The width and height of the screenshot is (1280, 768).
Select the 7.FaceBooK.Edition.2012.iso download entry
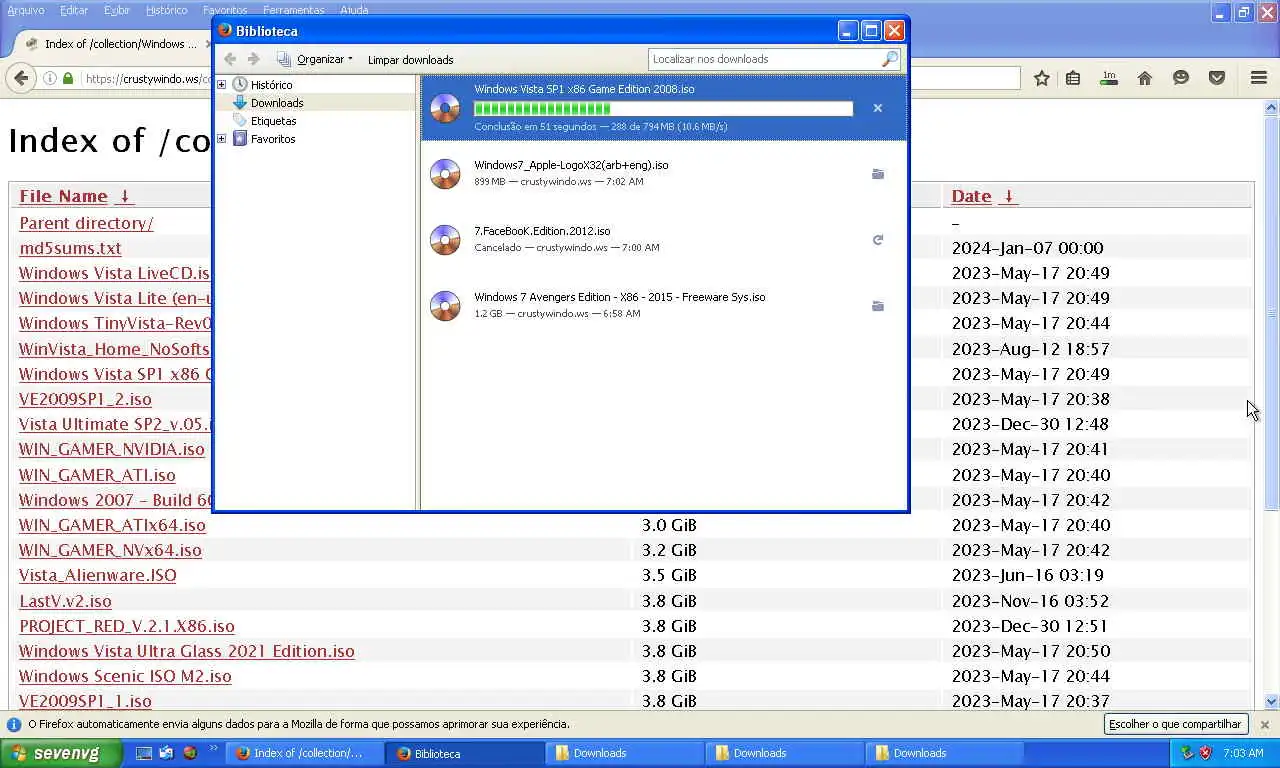click(x=664, y=240)
